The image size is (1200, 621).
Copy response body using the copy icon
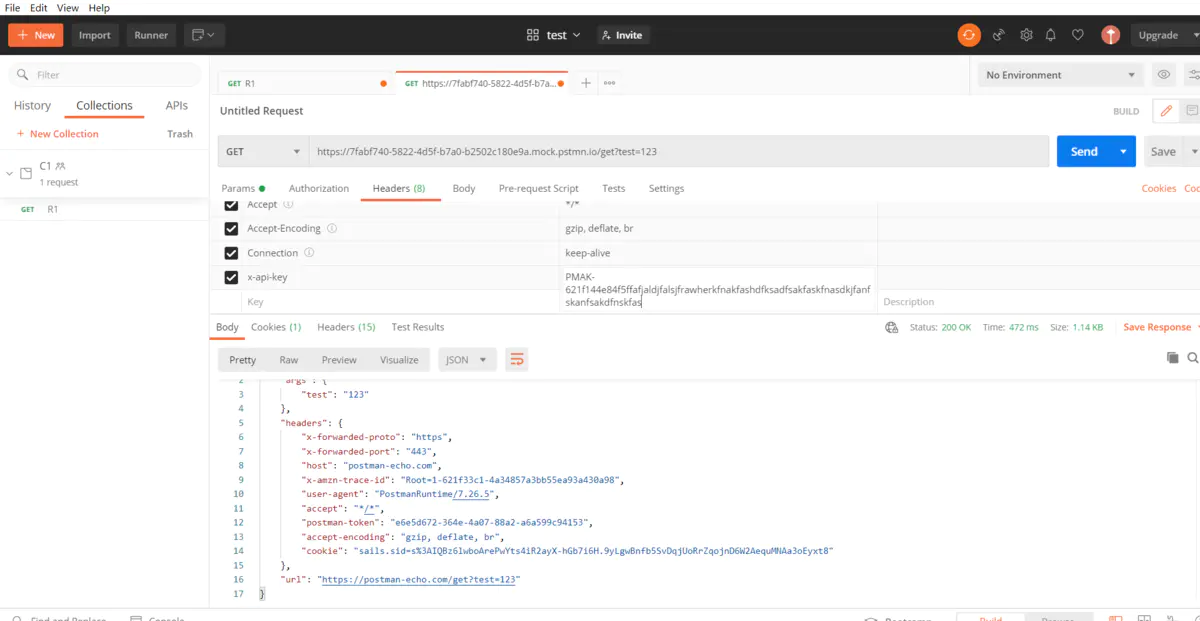[1172, 358]
